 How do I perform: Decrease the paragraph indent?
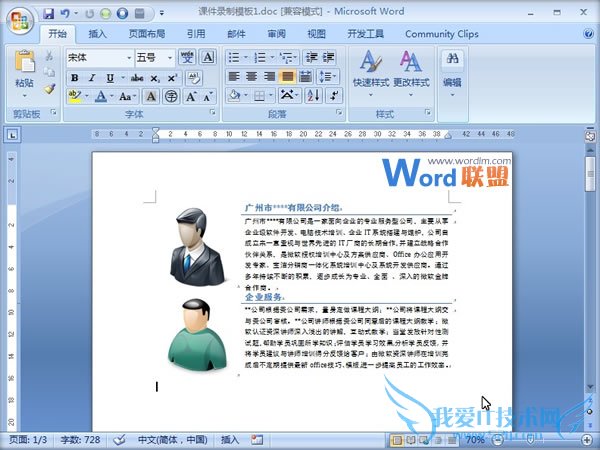pyautogui.click(x=311, y=57)
